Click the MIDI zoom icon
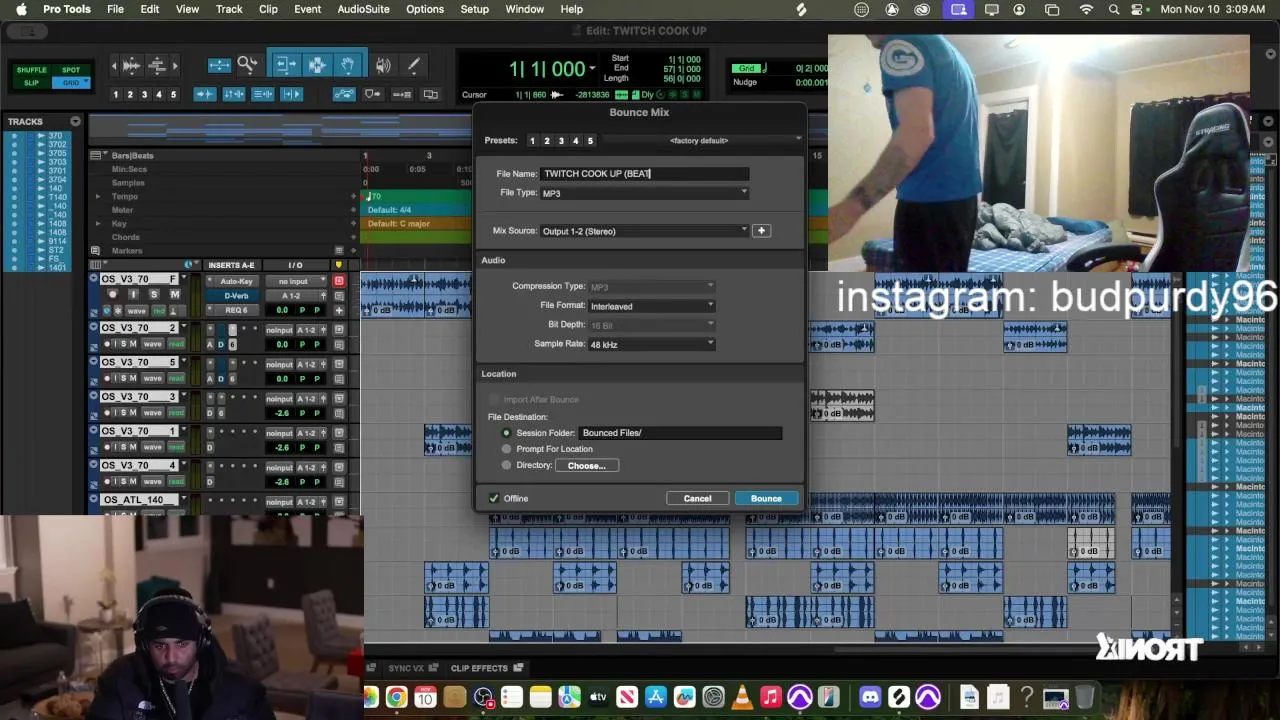The height and width of the screenshot is (720, 1280). (x=157, y=65)
